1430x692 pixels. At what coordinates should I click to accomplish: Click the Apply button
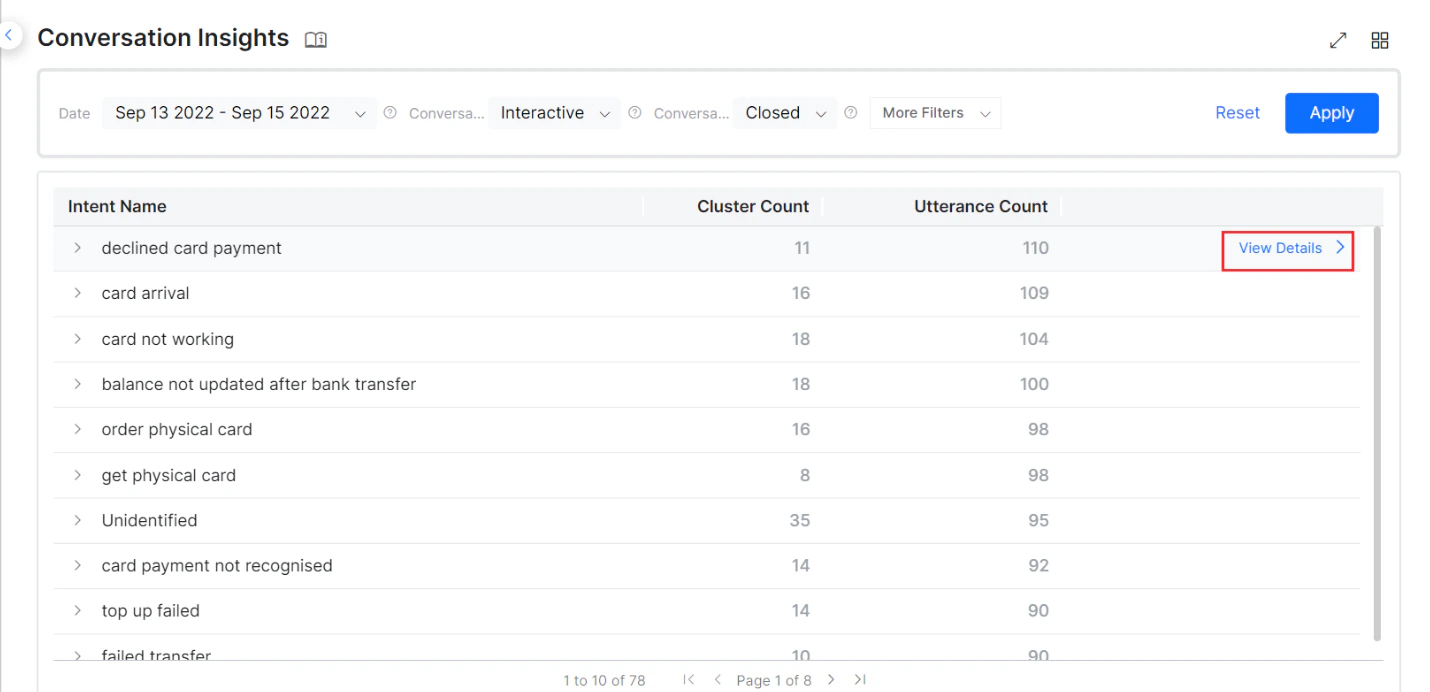click(x=1331, y=113)
